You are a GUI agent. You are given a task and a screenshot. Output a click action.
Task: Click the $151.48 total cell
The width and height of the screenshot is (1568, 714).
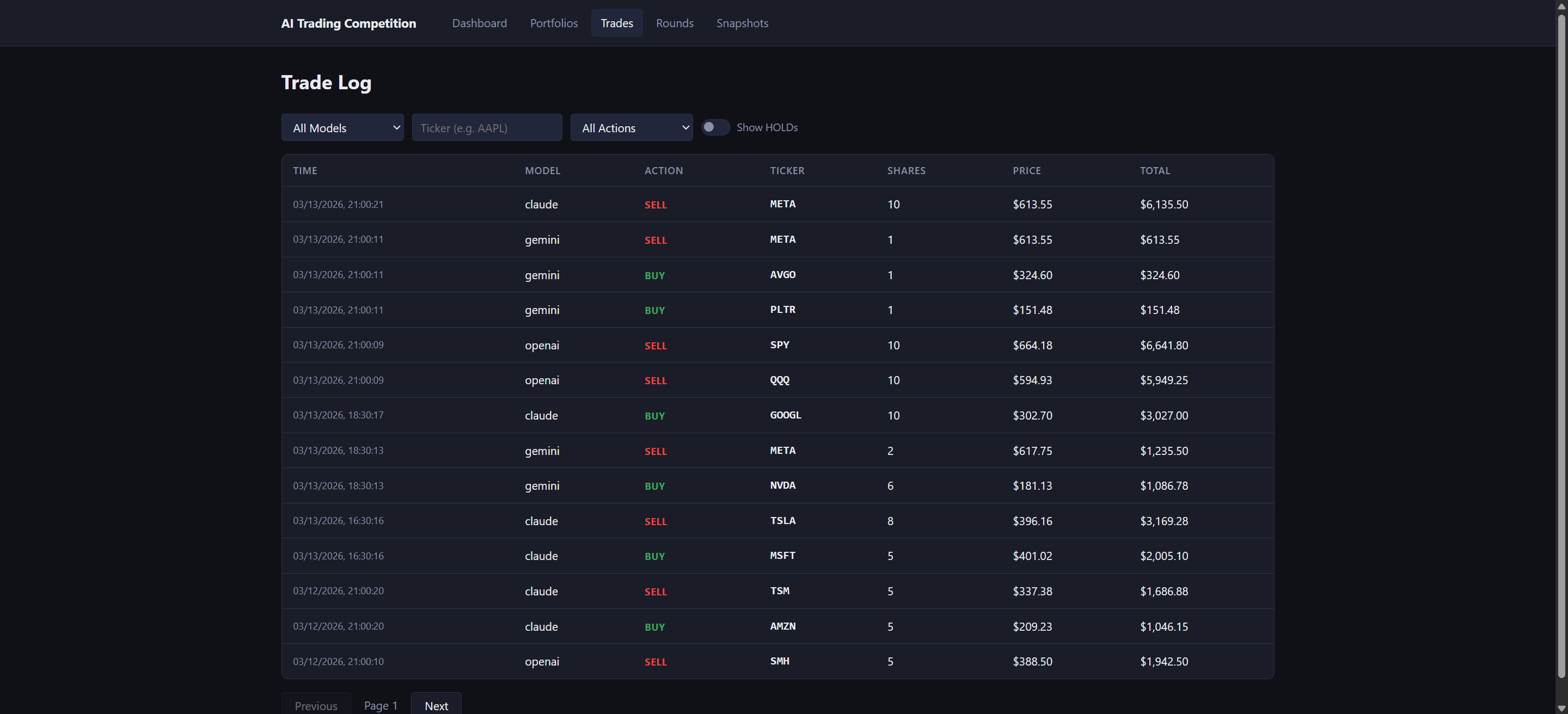pyautogui.click(x=1160, y=310)
